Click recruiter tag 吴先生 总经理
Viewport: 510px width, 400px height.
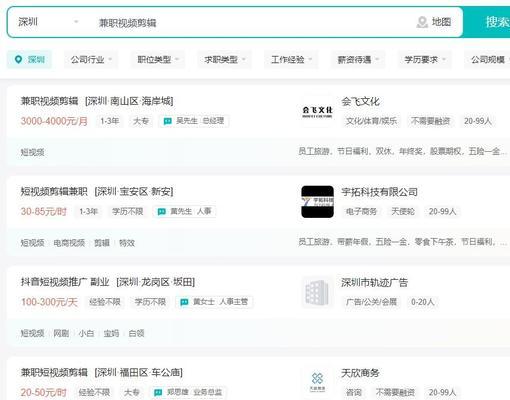pos(194,121)
